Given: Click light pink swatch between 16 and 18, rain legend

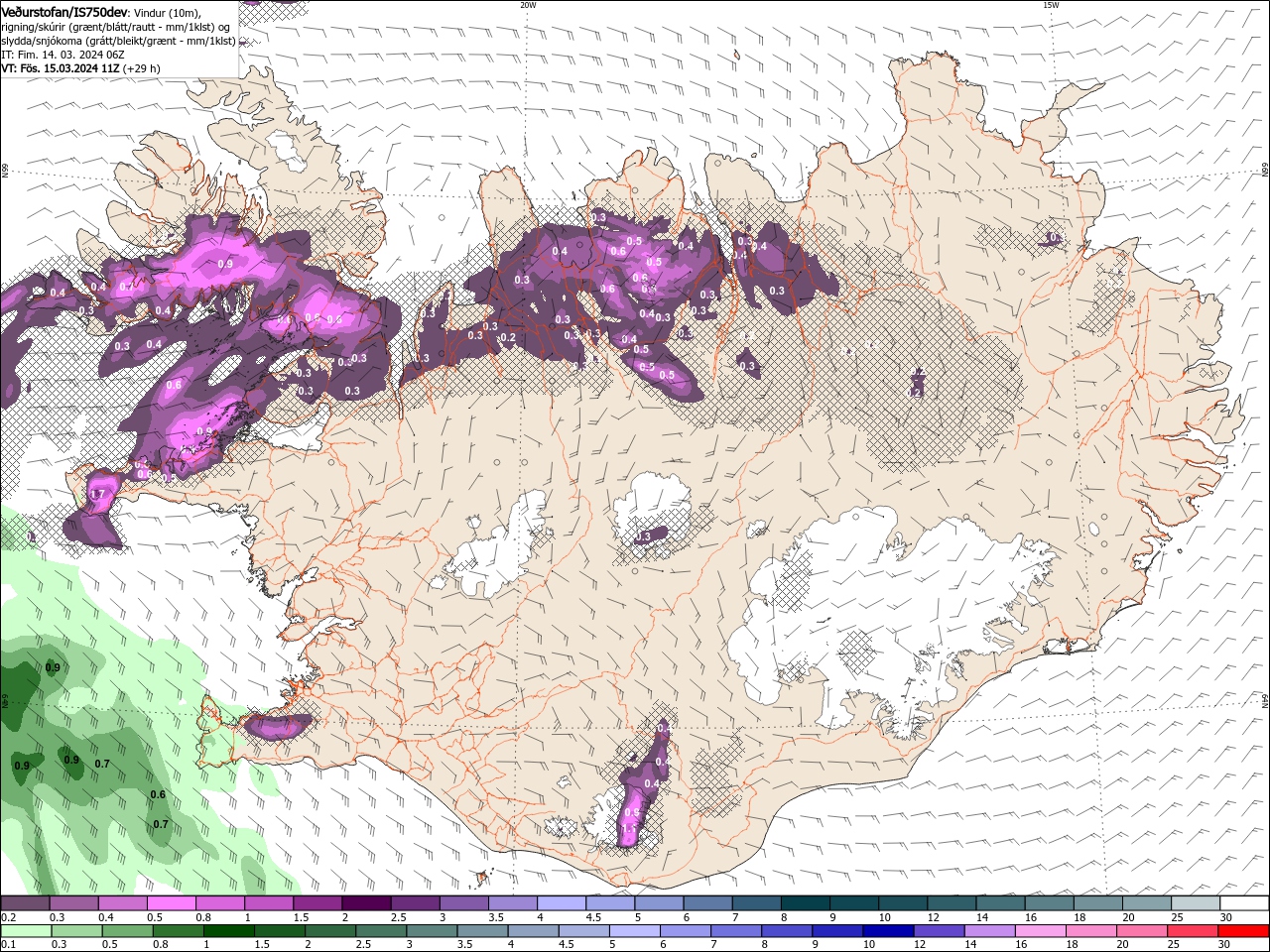Looking at the screenshot, I should point(1041,931).
